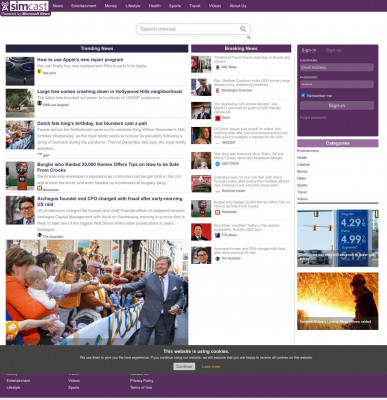Screen dimensions: 387x400
Task: Click Continue on the cookie banner
Action: coord(184,366)
